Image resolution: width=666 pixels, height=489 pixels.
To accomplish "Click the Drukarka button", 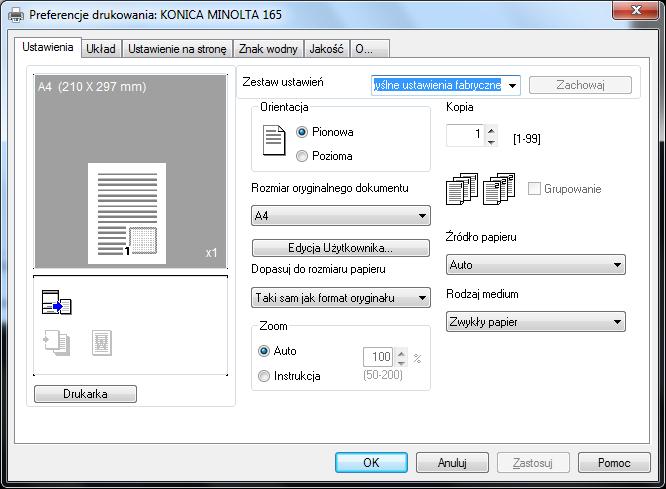I will tap(85, 394).
